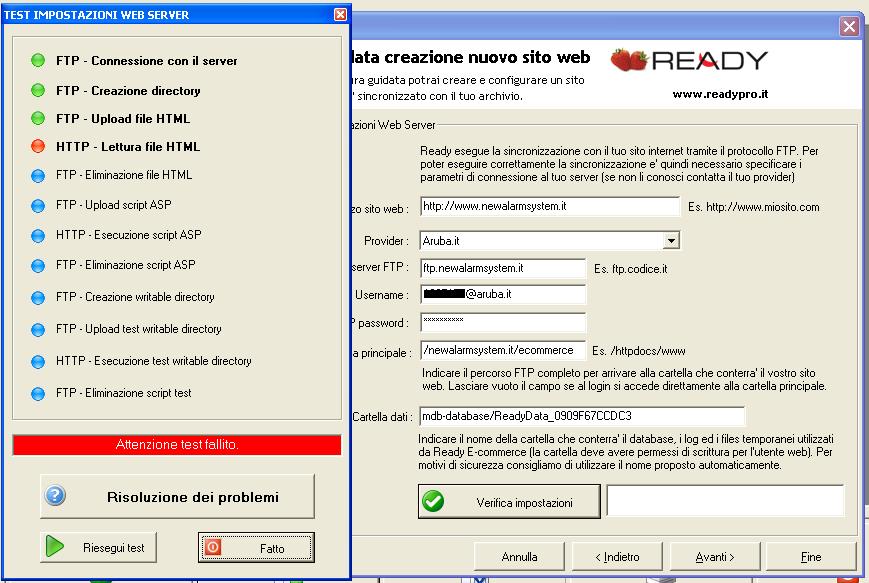
Task: Click text HTTP - Esecuzione script ASP
Action: [x=129, y=235]
